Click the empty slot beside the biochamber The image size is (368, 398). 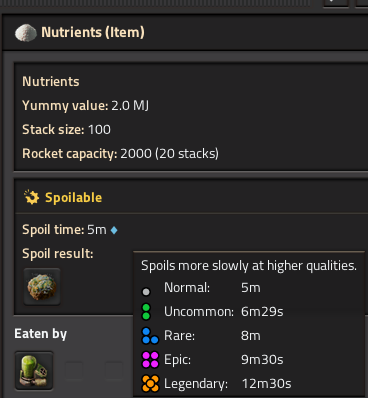(x=74, y=371)
